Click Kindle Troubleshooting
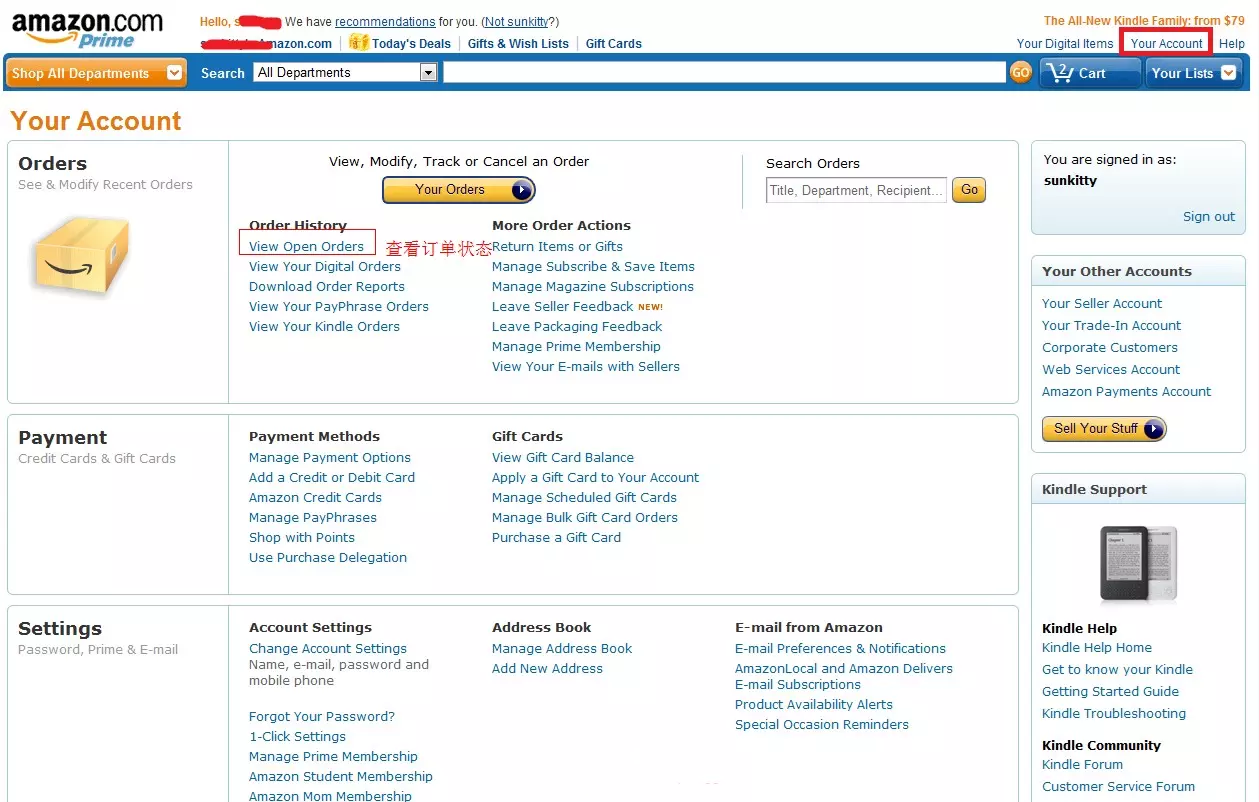Image resolution: width=1259 pixels, height=802 pixels. pos(1114,713)
